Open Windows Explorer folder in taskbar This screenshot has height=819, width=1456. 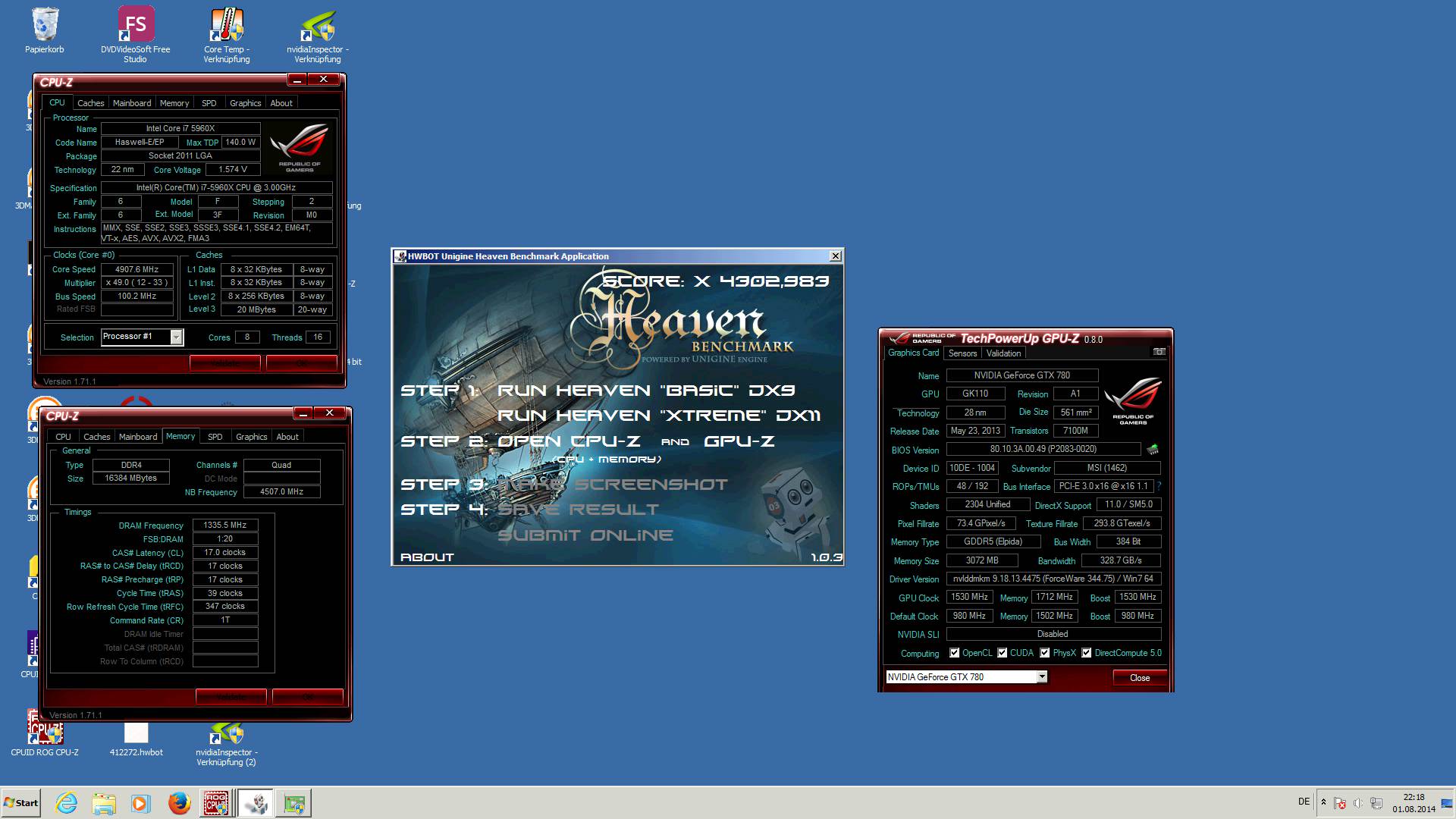(x=104, y=803)
